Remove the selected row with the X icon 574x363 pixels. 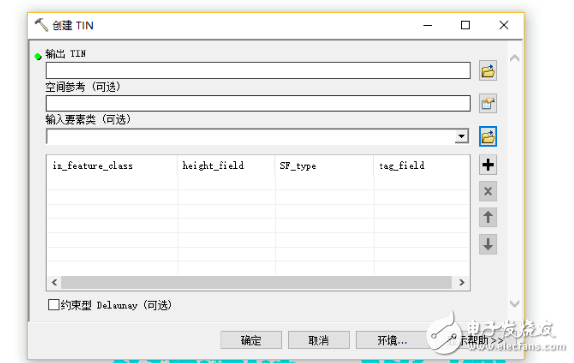click(x=488, y=191)
